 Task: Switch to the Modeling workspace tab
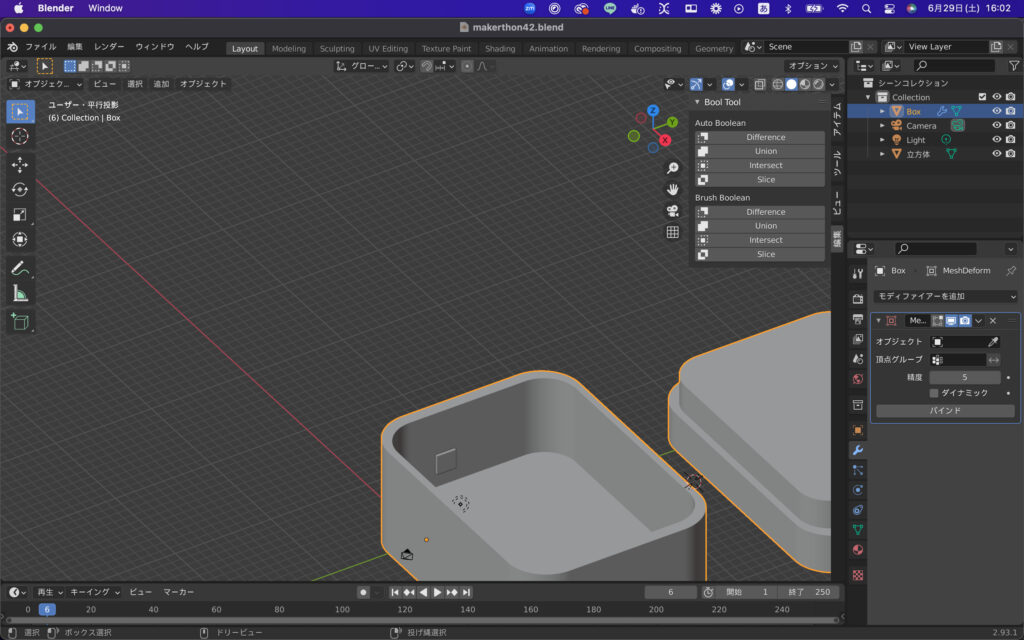pos(291,47)
